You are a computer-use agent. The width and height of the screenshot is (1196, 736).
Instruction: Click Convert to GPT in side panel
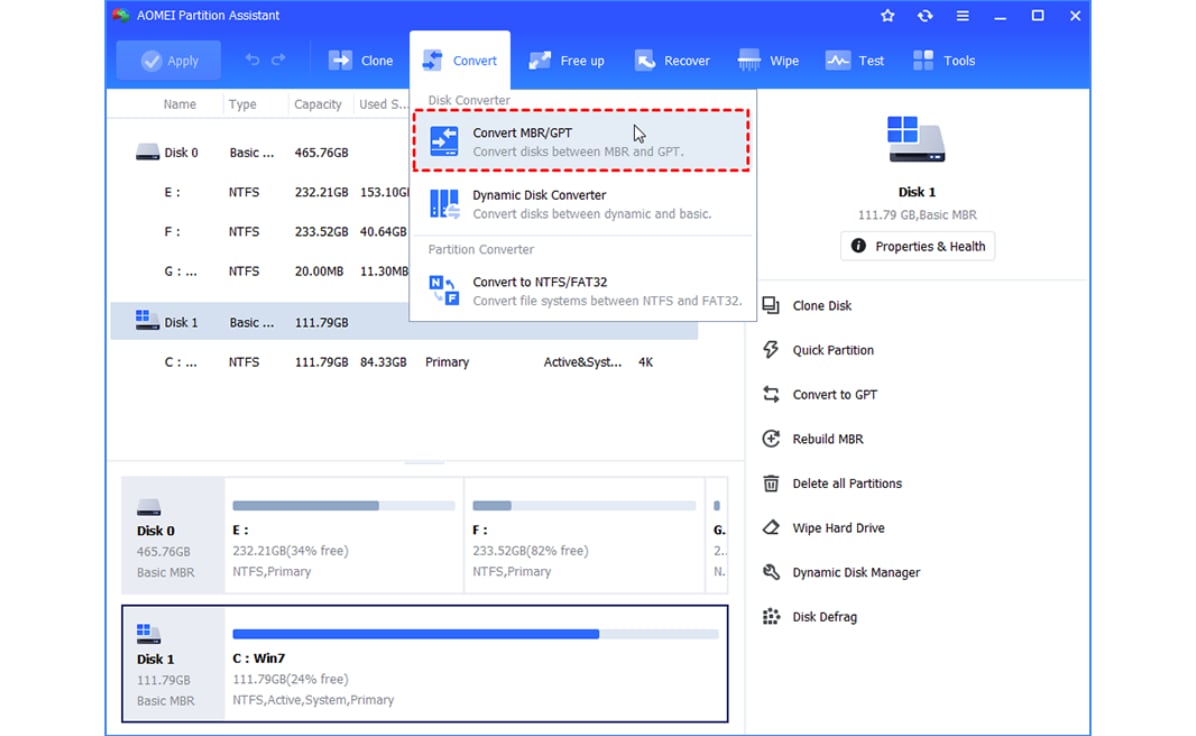coord(834,394)
